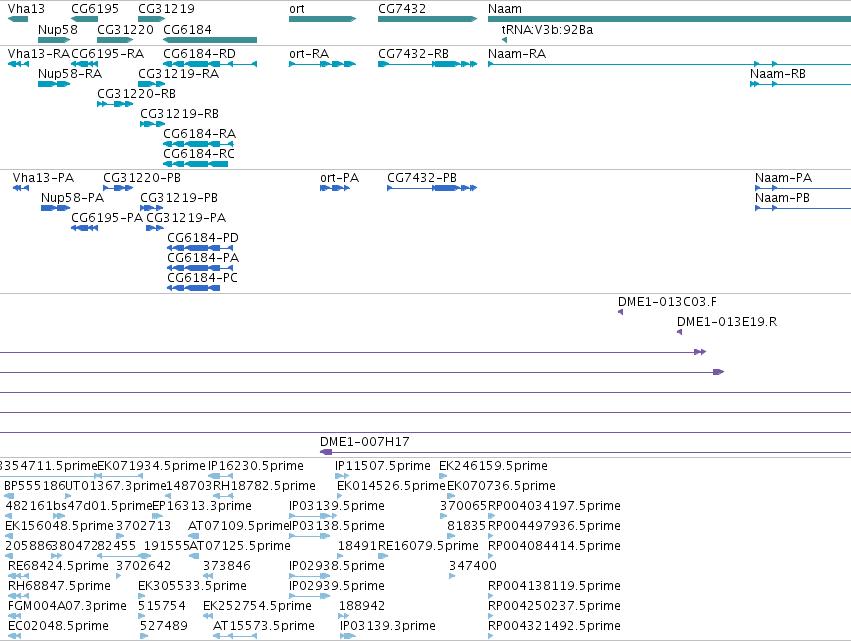Select transcript CG31219-RA
851x641 pixels.
[x=179, y=74]
